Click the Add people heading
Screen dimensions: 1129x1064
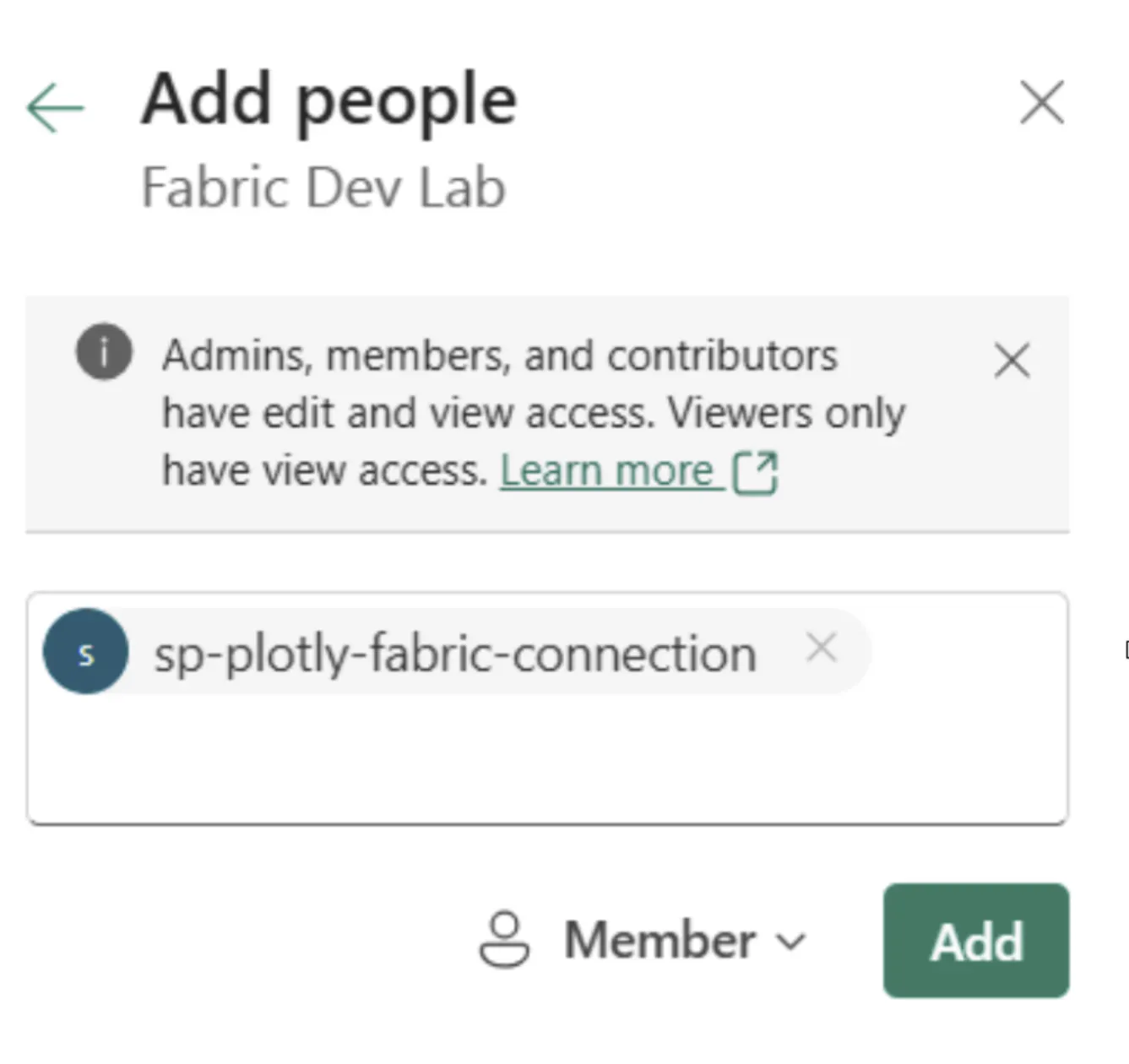pos(329,98)
